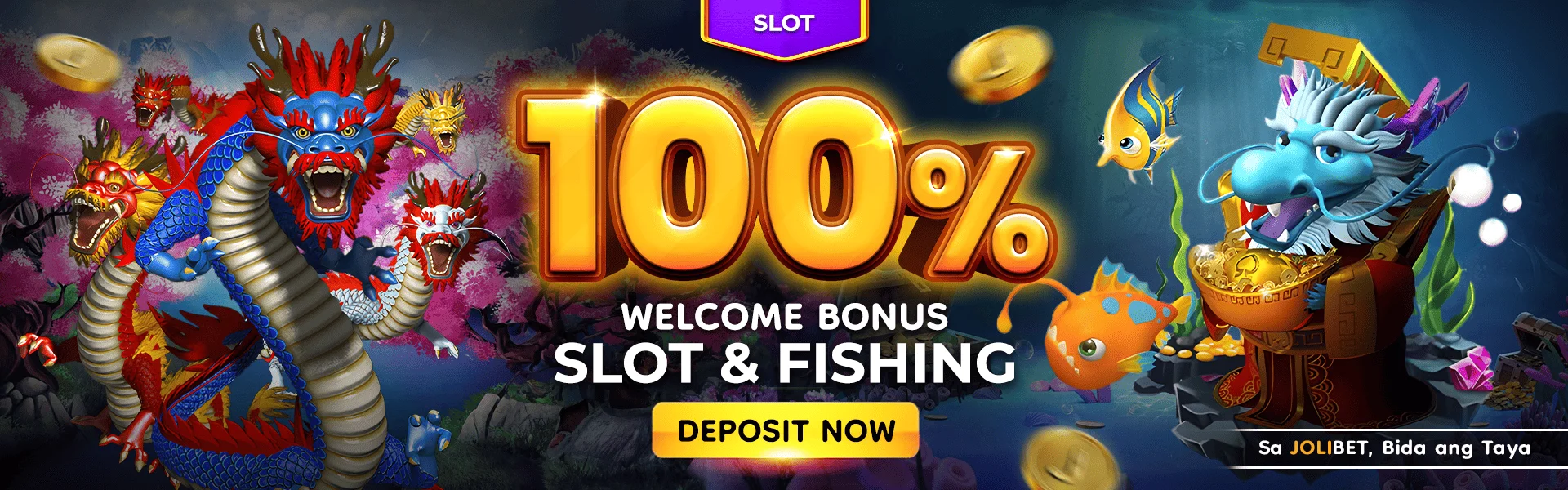Click the small red dragon head at top left
This screenshot has width=1568, height=490.
pyautogui.click(x=154, y=98)
